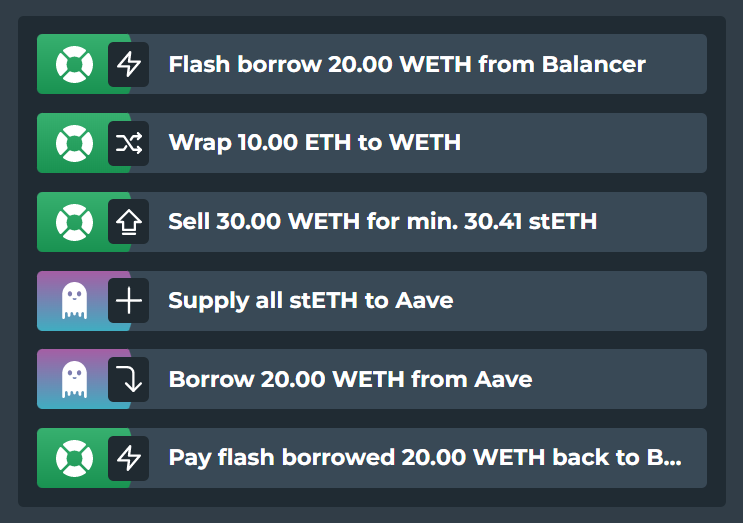The image size is (743, 523).
Task: Select 'Pay flash borrowed 20.00 WETH back' step
Action: pyautogui.click(x=372, y=458)
